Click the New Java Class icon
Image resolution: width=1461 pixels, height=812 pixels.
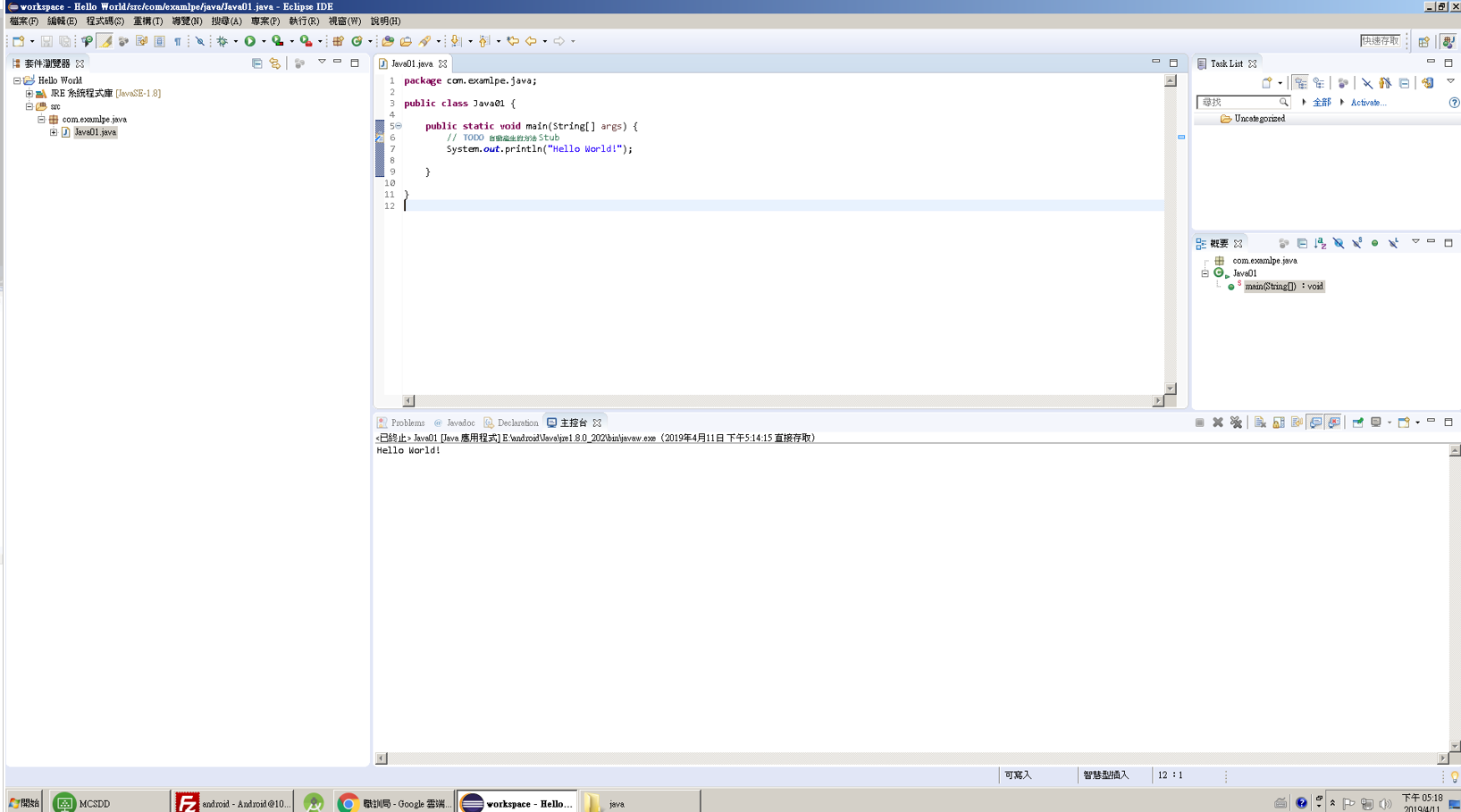click(357, 41)
